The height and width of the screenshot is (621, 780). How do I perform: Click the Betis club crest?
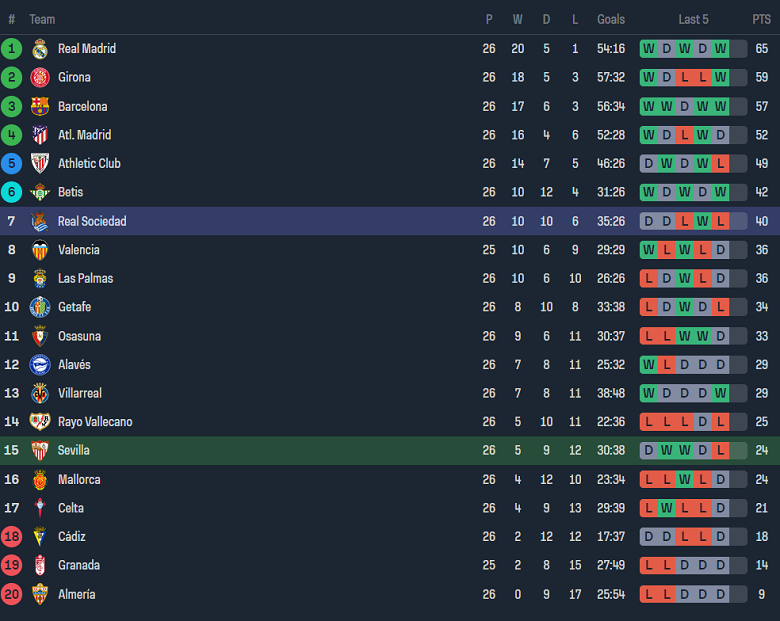click(40, 192)
